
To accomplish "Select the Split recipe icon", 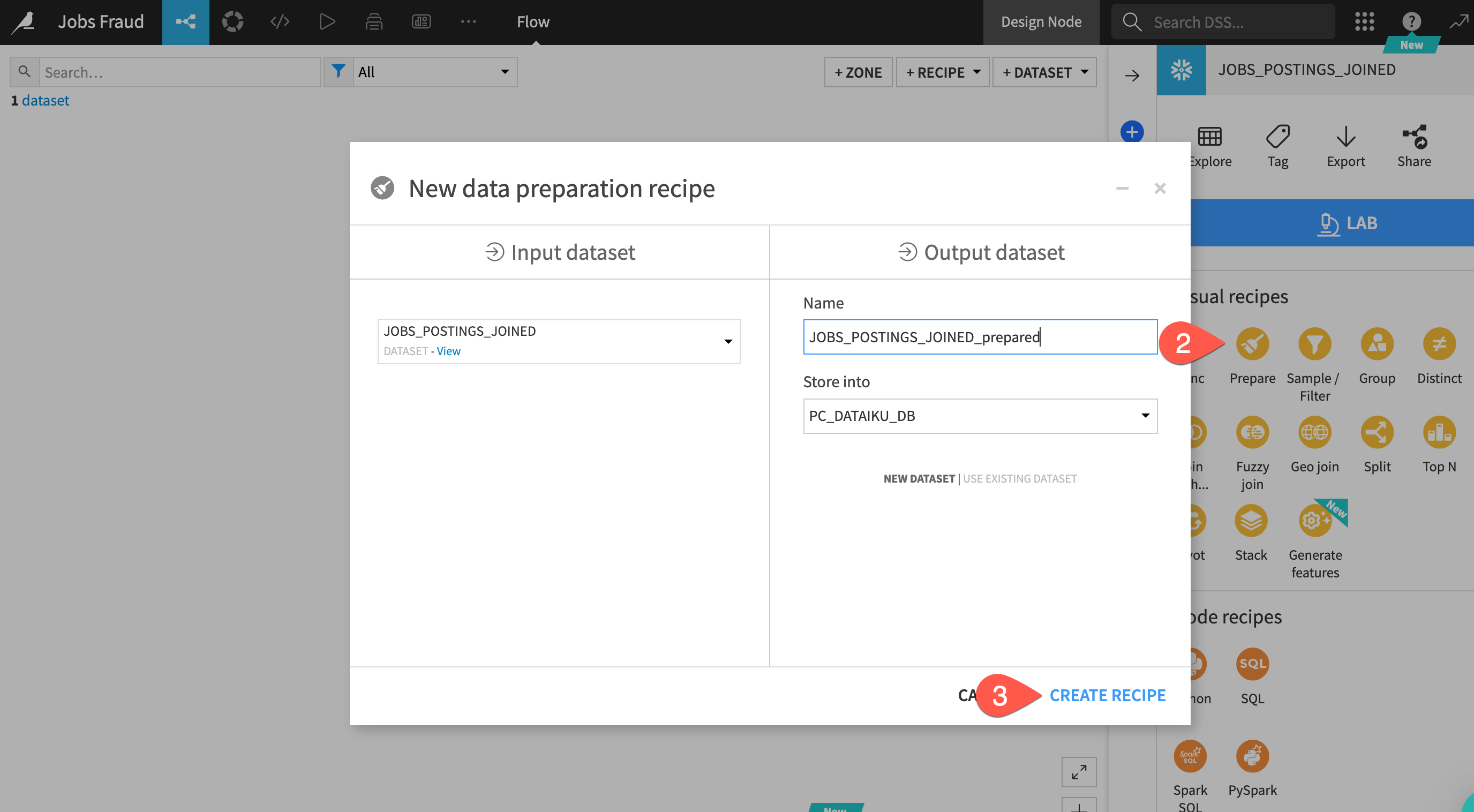I will tap(1377, 433).
